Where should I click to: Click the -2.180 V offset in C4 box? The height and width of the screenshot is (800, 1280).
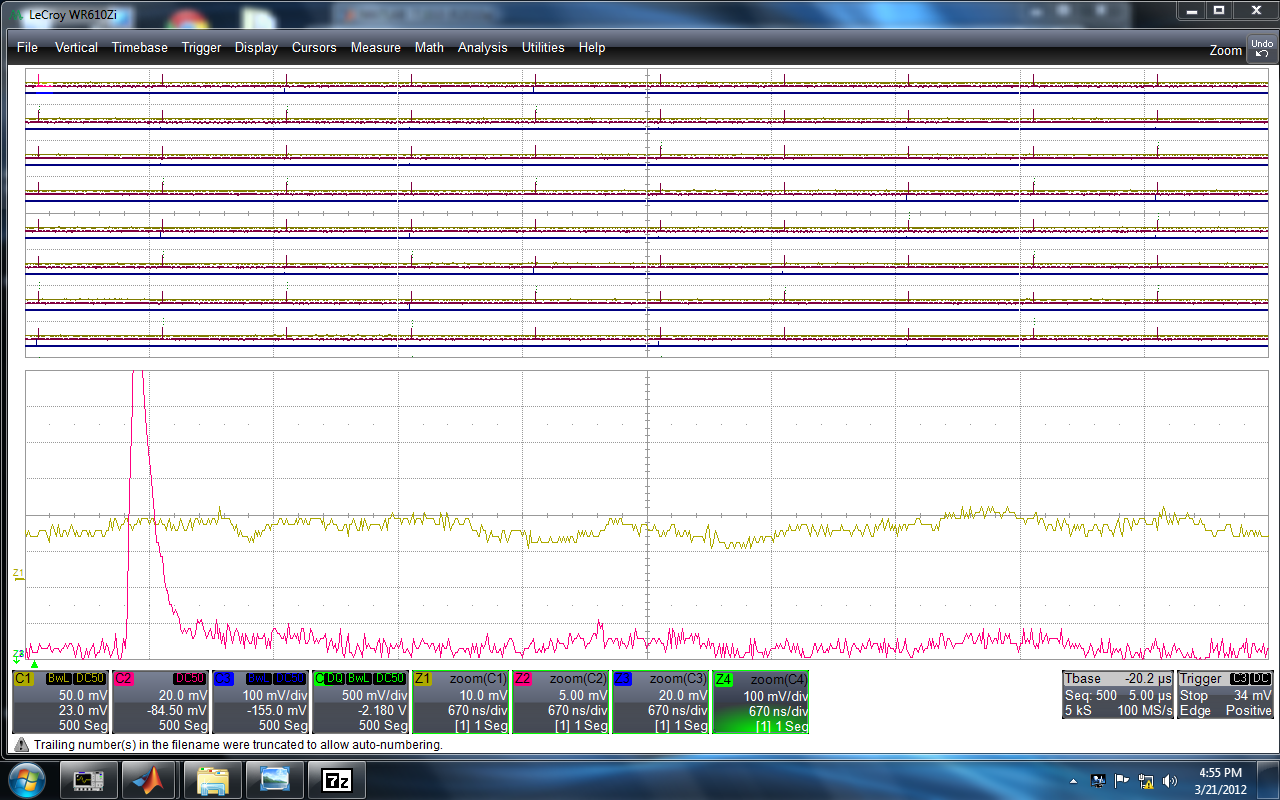pos(383,710)
